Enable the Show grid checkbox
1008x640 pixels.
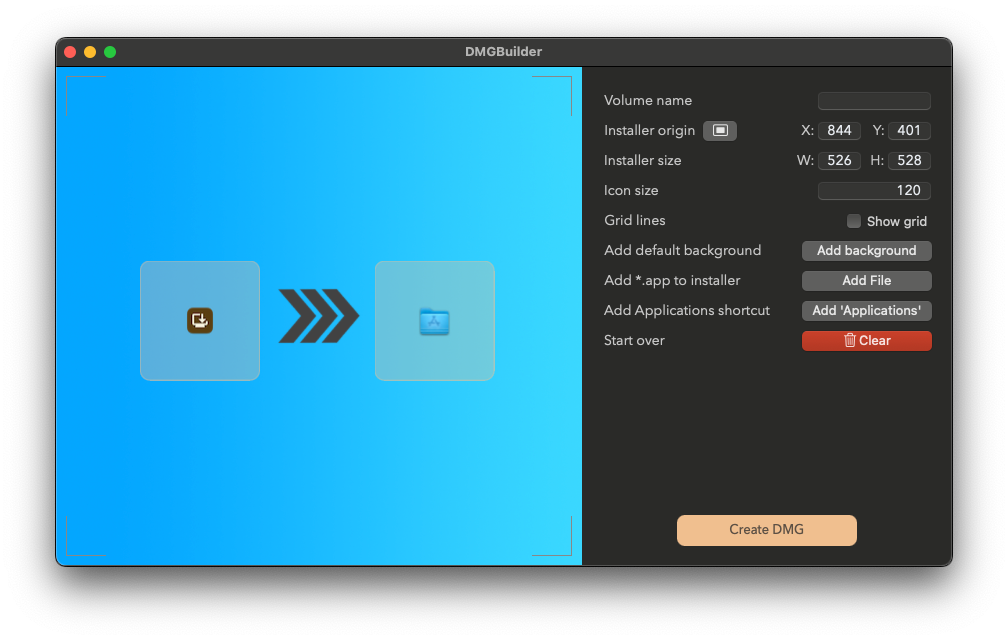[x=853, y=221]
